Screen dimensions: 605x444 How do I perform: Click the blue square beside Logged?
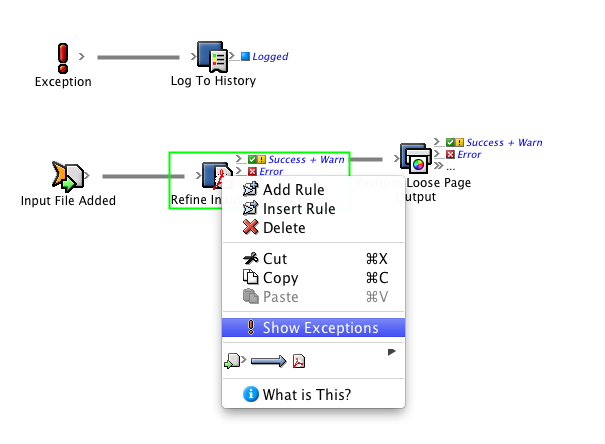(x=245, y=57)
